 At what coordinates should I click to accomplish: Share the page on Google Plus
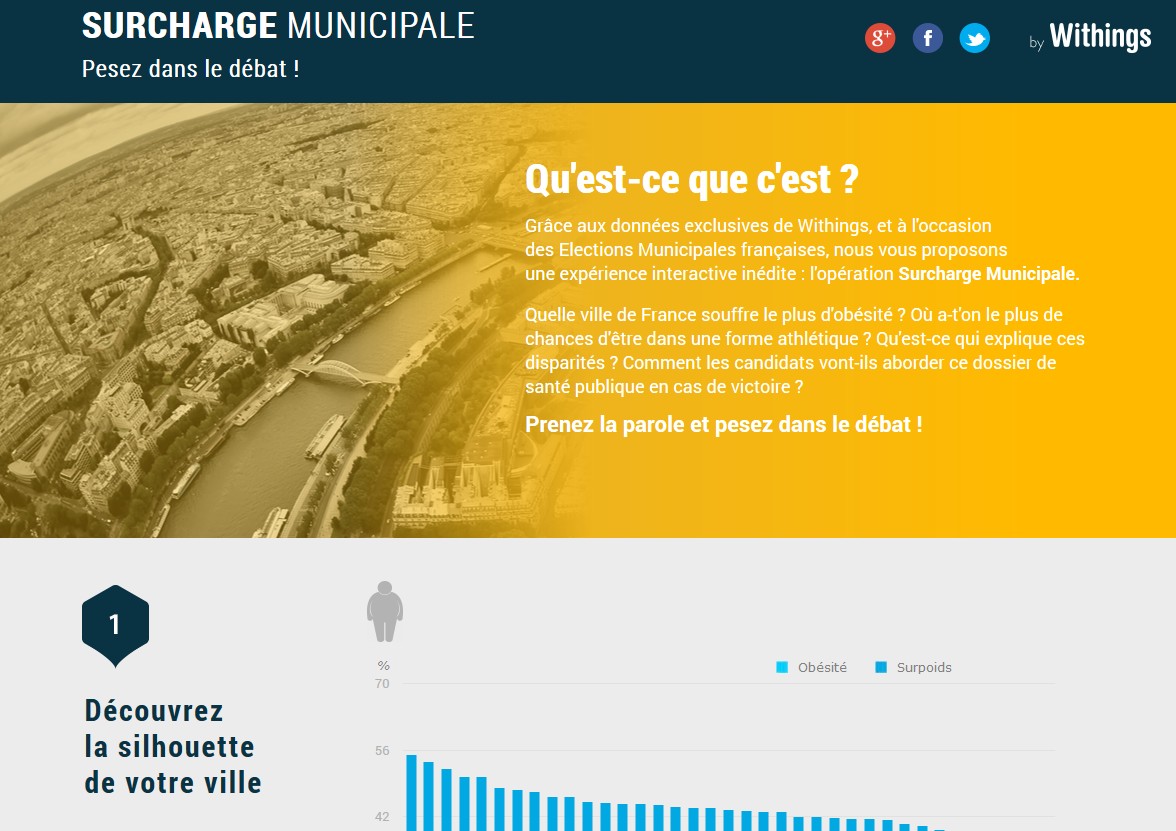coord(880,38)
